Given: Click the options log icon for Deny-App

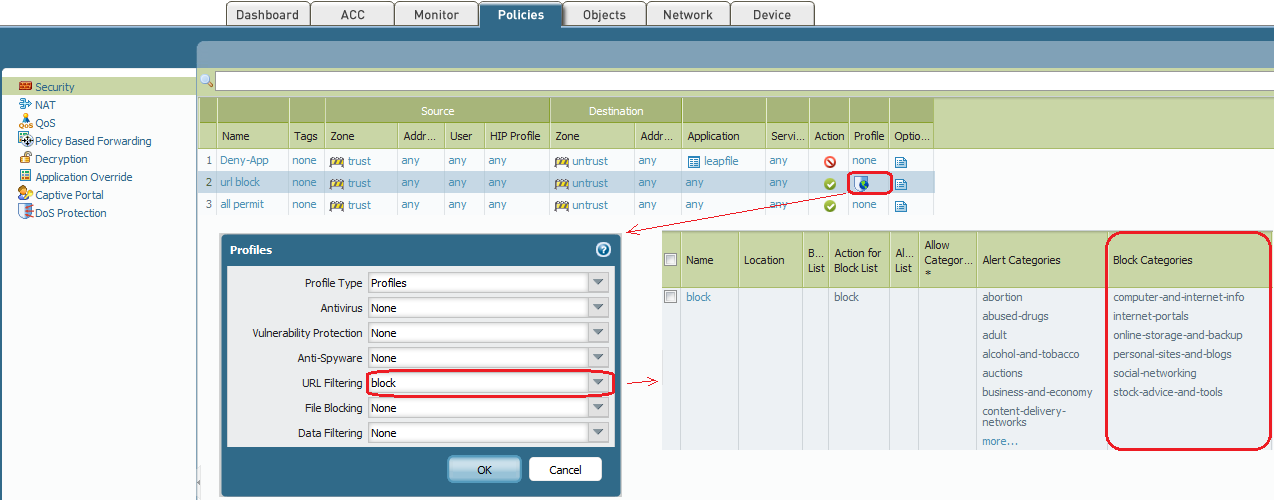Looking at the screenshot, I should point(901,161).
